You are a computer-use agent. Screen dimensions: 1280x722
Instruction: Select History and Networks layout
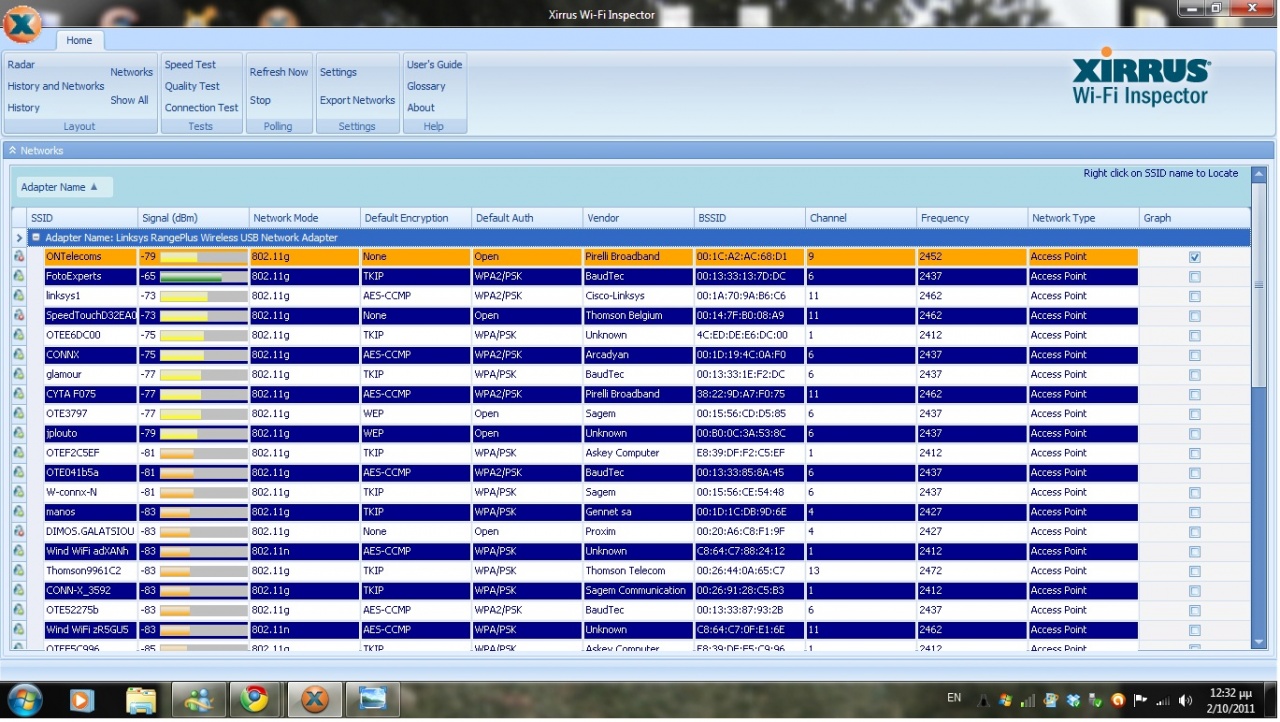pos(56,86)
